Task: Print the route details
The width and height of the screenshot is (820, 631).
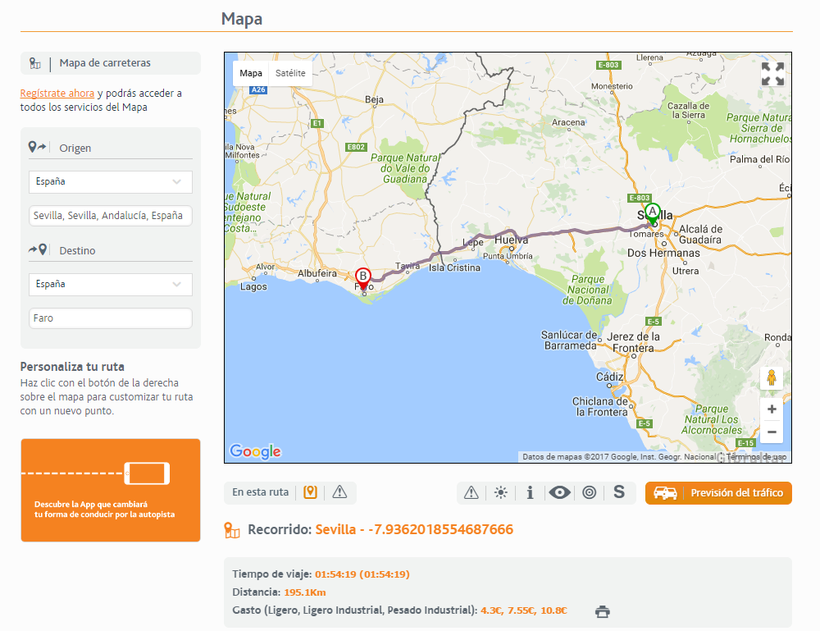Action: click(602, 611)
